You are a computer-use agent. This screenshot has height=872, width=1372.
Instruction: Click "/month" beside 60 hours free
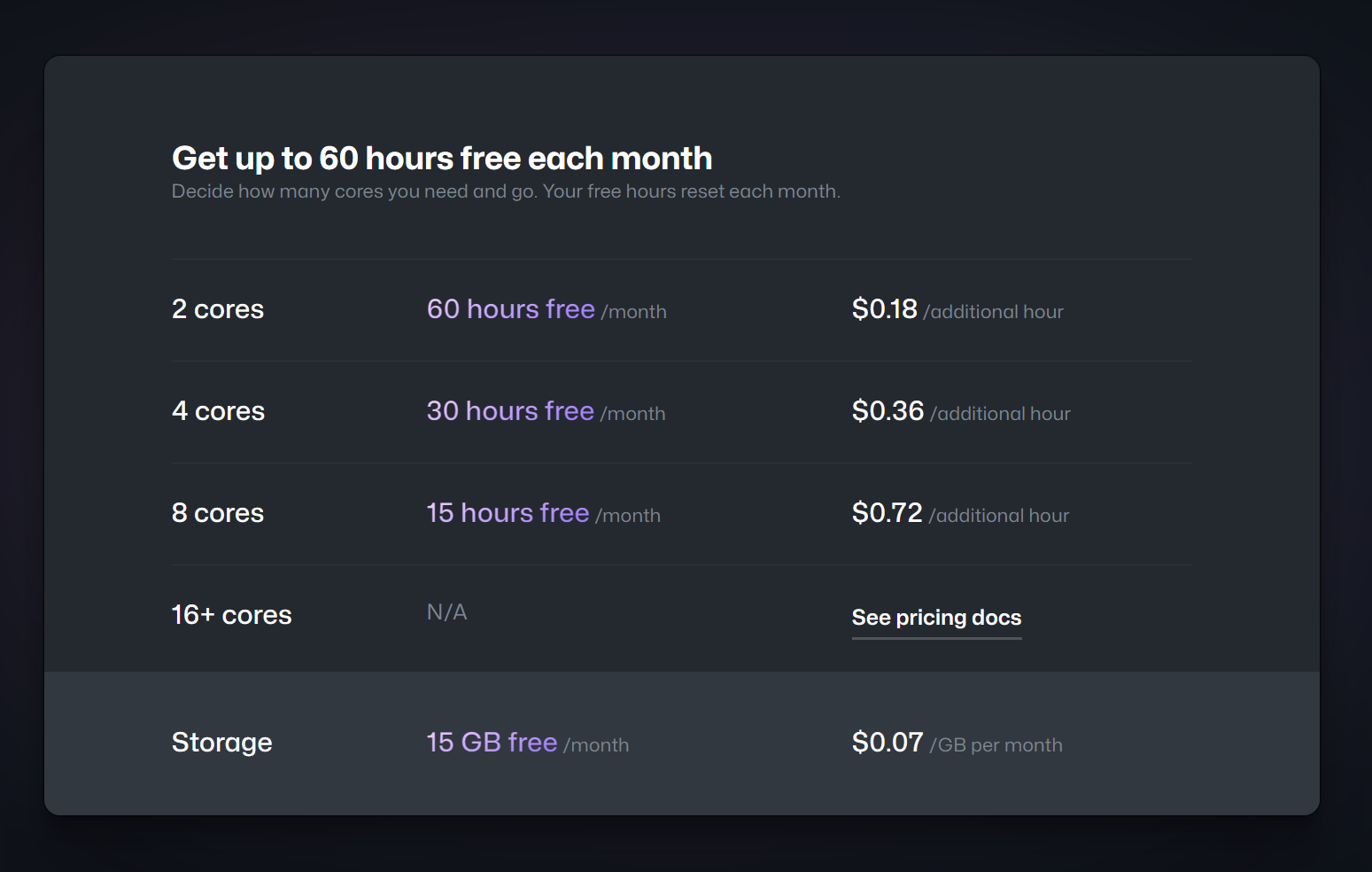pos(633,312)
